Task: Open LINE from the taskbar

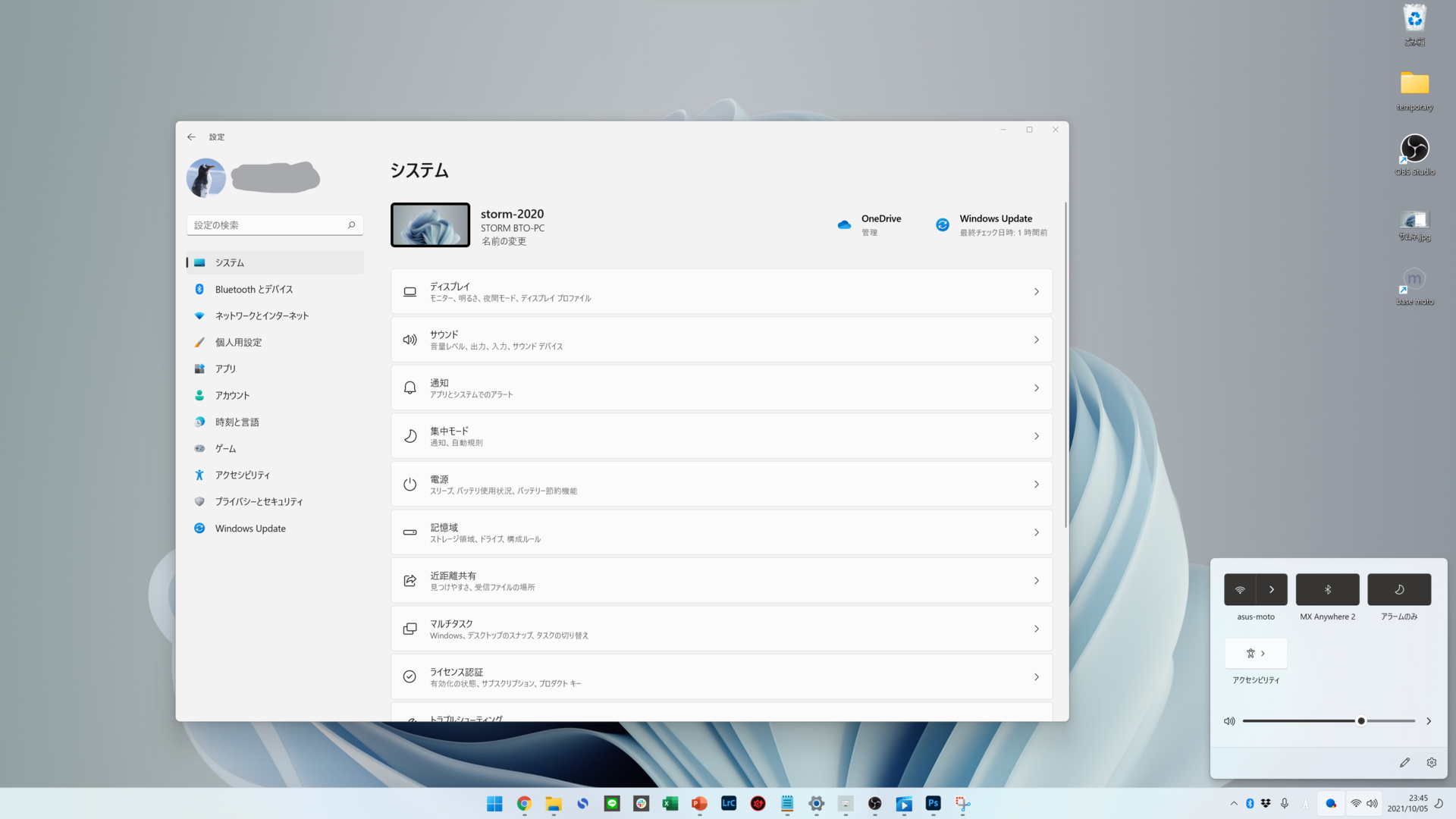Action: [x=612, y=804]
